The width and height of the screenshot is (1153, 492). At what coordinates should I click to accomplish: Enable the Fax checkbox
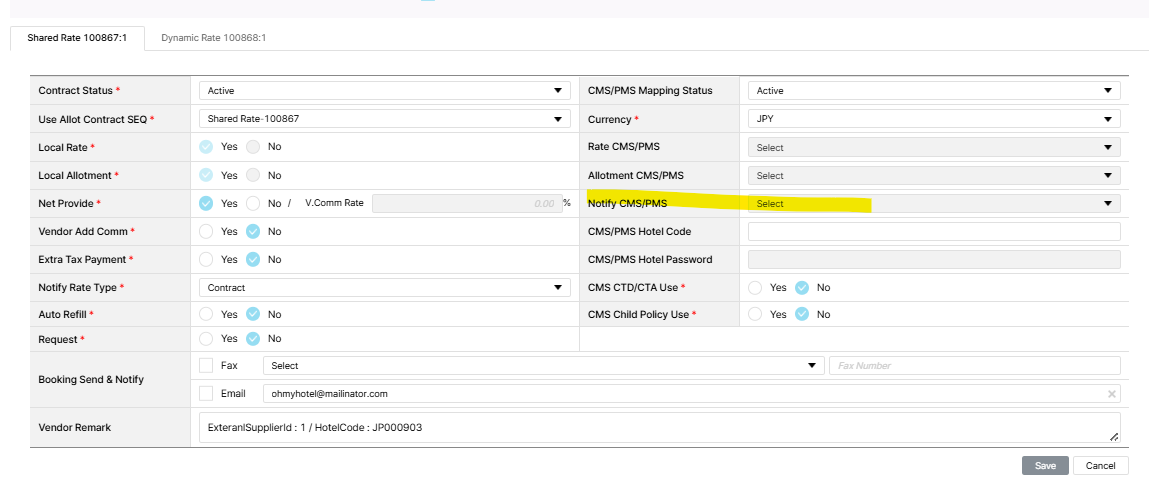coord(206,366)
